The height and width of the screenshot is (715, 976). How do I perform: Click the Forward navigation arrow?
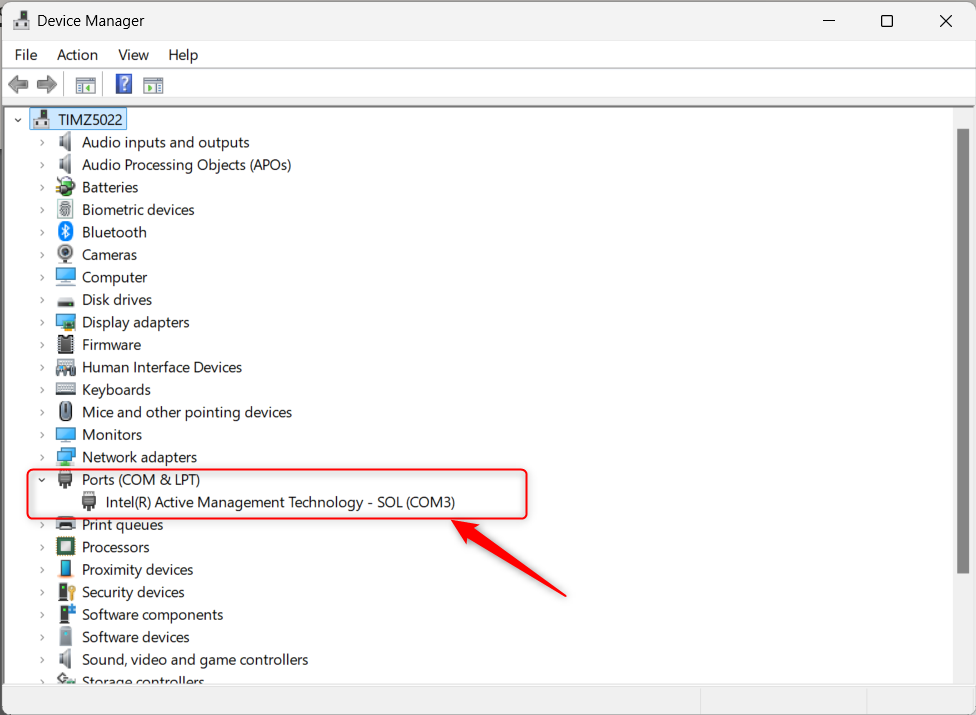pyautogui.click(x=46, y=84)
